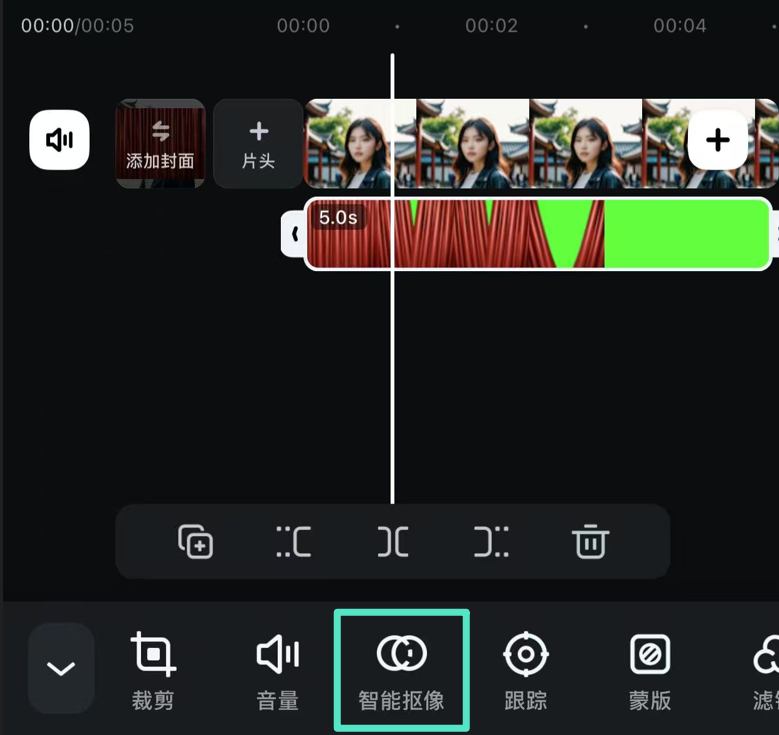Duplicate the selected clip with copy icon

coord(195,541)
